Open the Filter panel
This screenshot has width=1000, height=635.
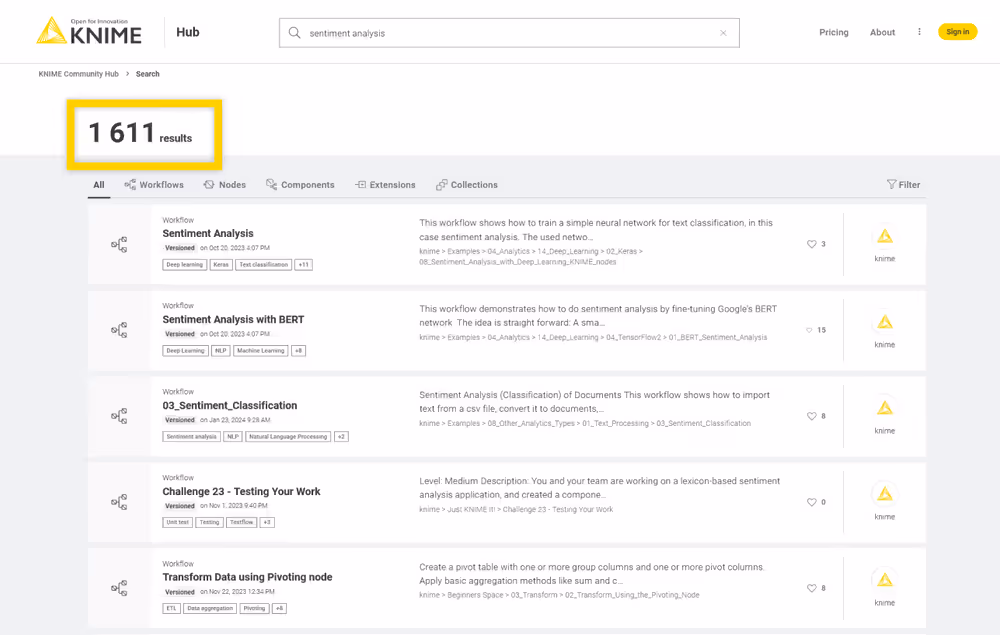[x=903, y=184]
